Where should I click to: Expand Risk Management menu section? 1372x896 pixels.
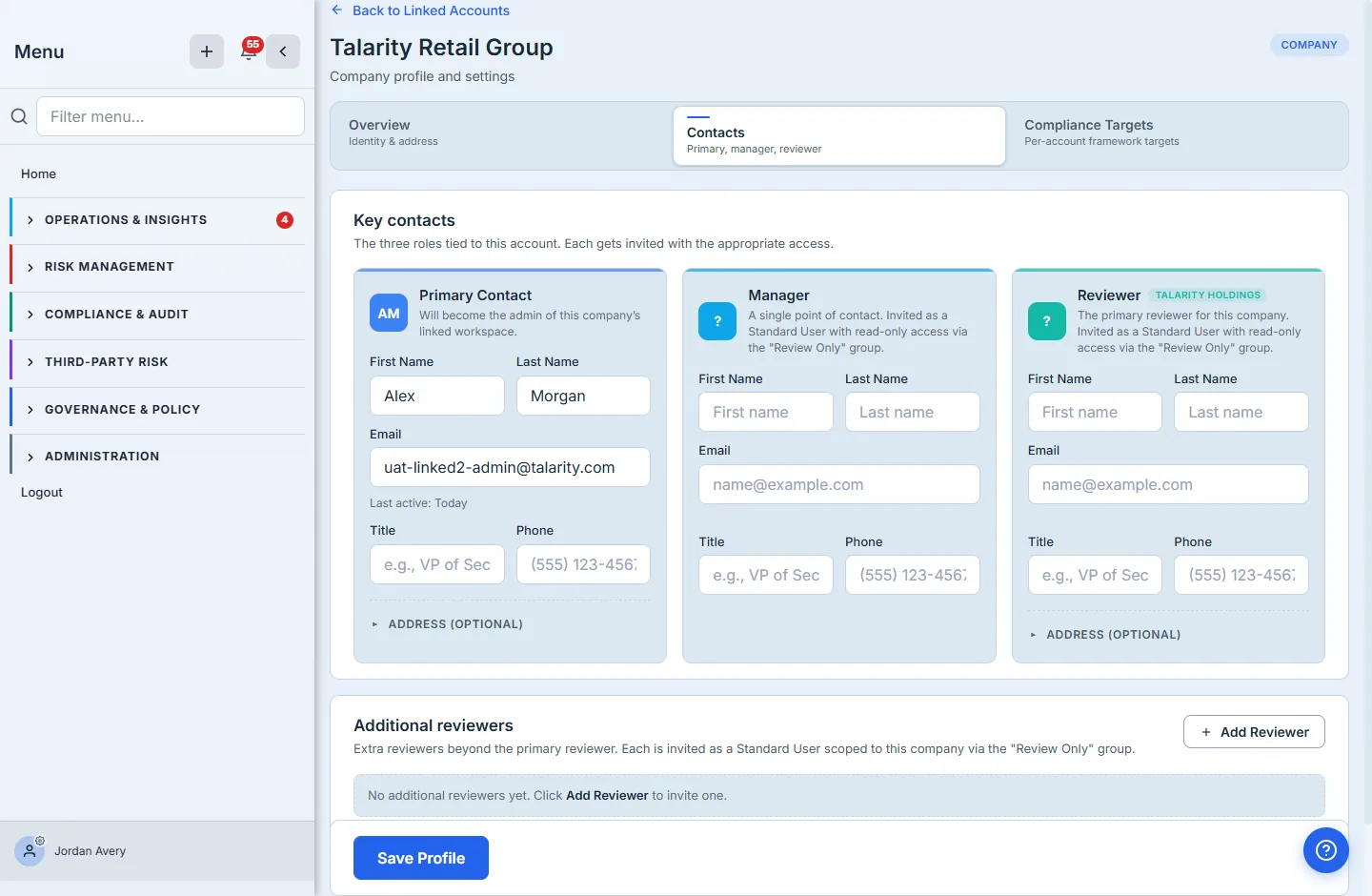[x=157, y=267]
